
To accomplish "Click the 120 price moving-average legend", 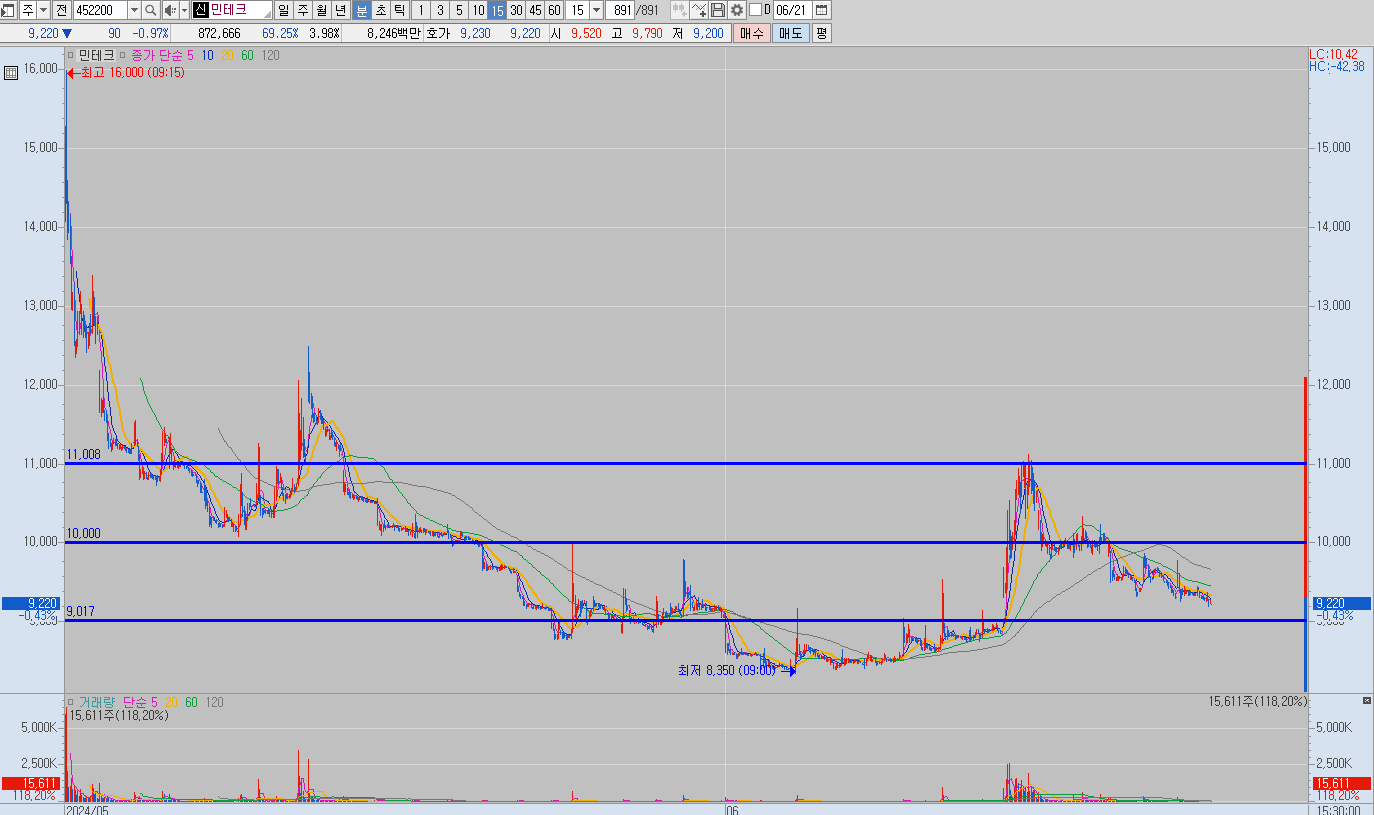I will click(270, 55).
